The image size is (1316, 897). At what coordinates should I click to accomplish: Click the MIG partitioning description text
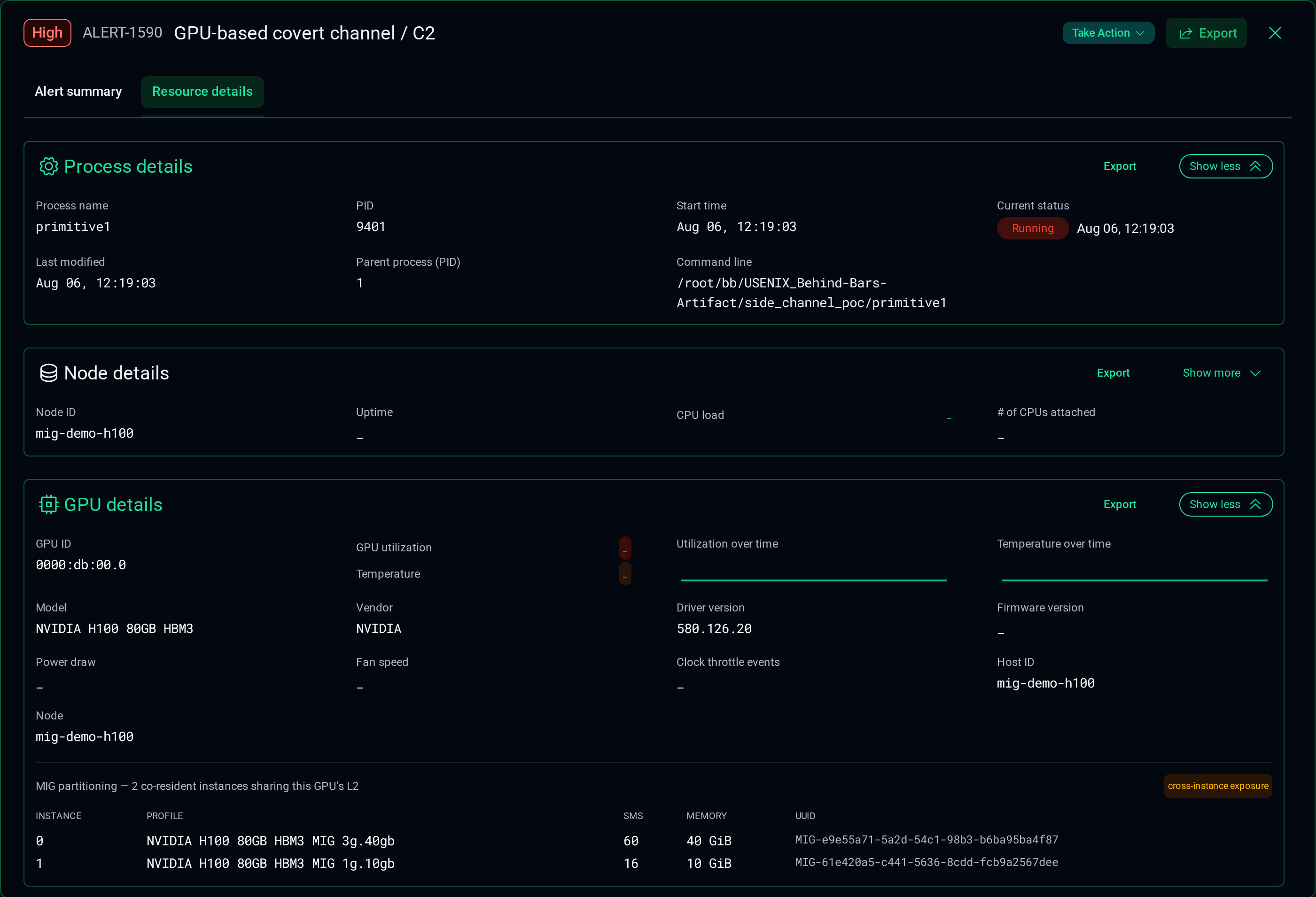coord(197,786)
